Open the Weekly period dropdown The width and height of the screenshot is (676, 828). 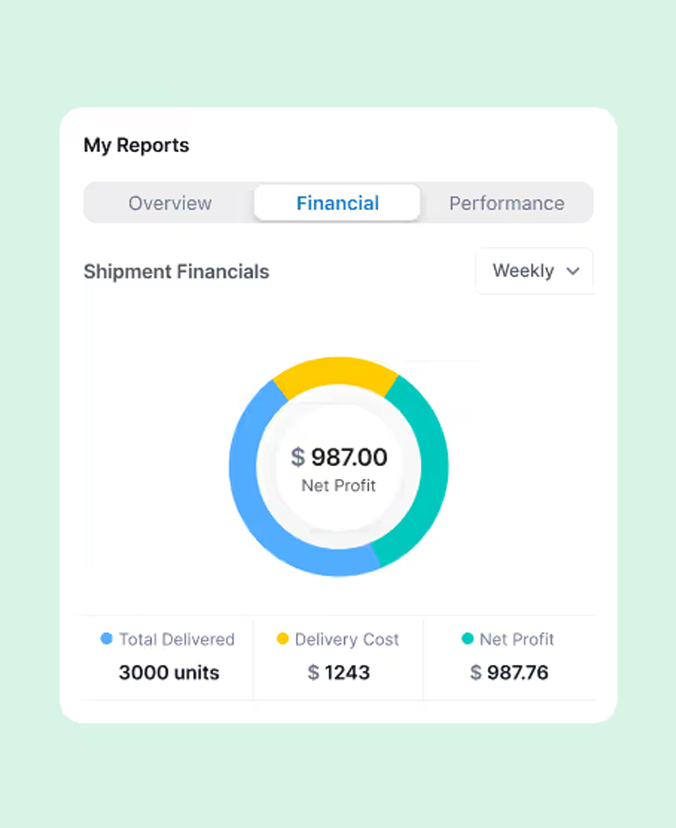pos(534,271)
